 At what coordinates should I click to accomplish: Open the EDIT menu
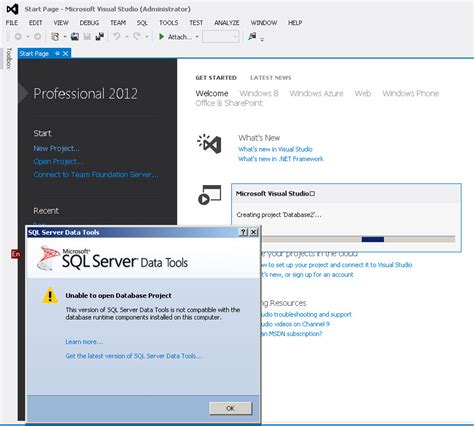[35, 23]
